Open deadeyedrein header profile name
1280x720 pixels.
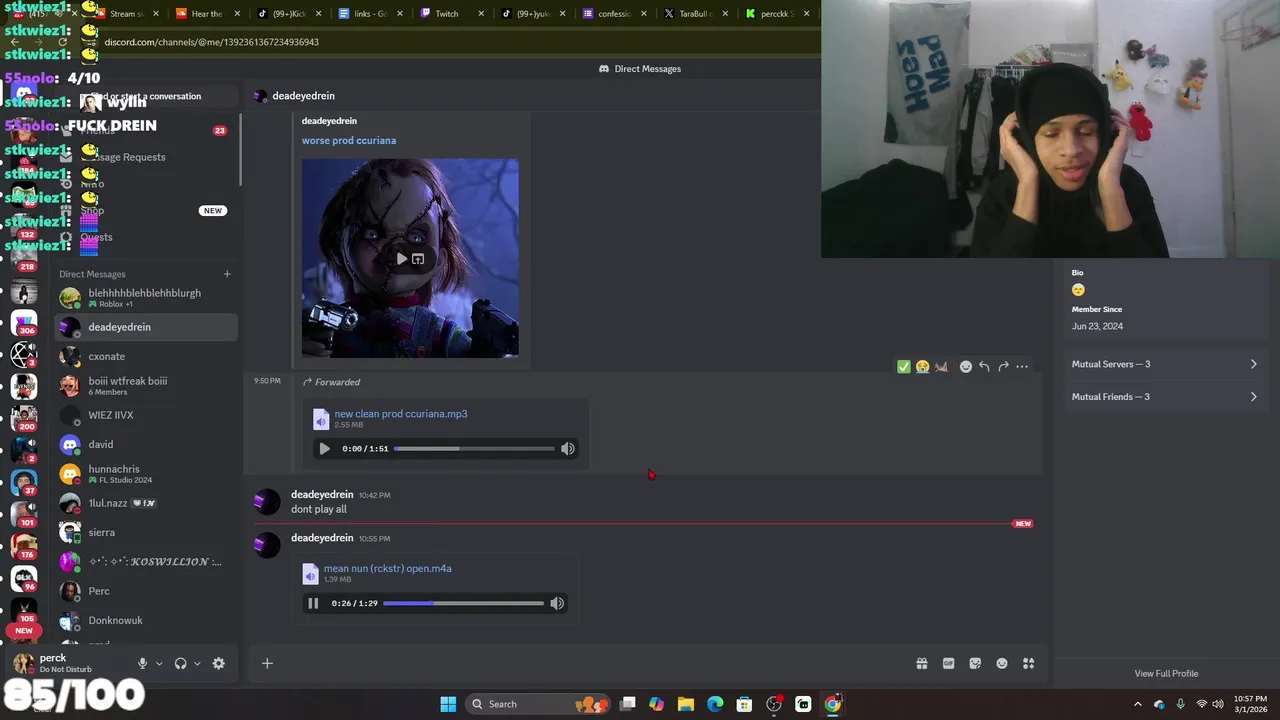click(303, 96)
